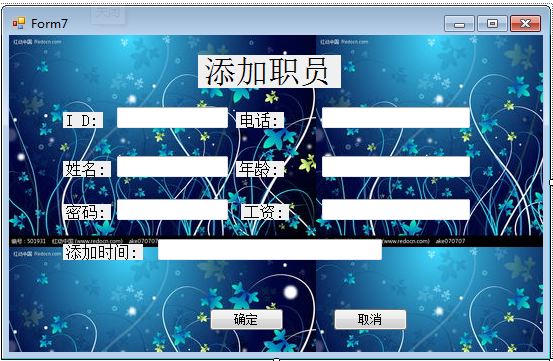This screenshot has width=553, height=361.
Task: Click the 密码: label
Action: coord(87,212)
